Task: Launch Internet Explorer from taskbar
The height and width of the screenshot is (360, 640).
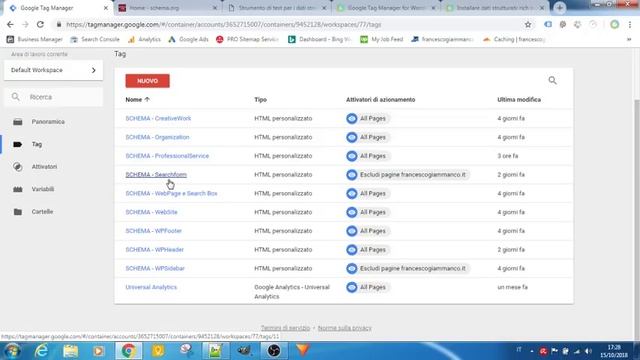Action: point(41,351)
